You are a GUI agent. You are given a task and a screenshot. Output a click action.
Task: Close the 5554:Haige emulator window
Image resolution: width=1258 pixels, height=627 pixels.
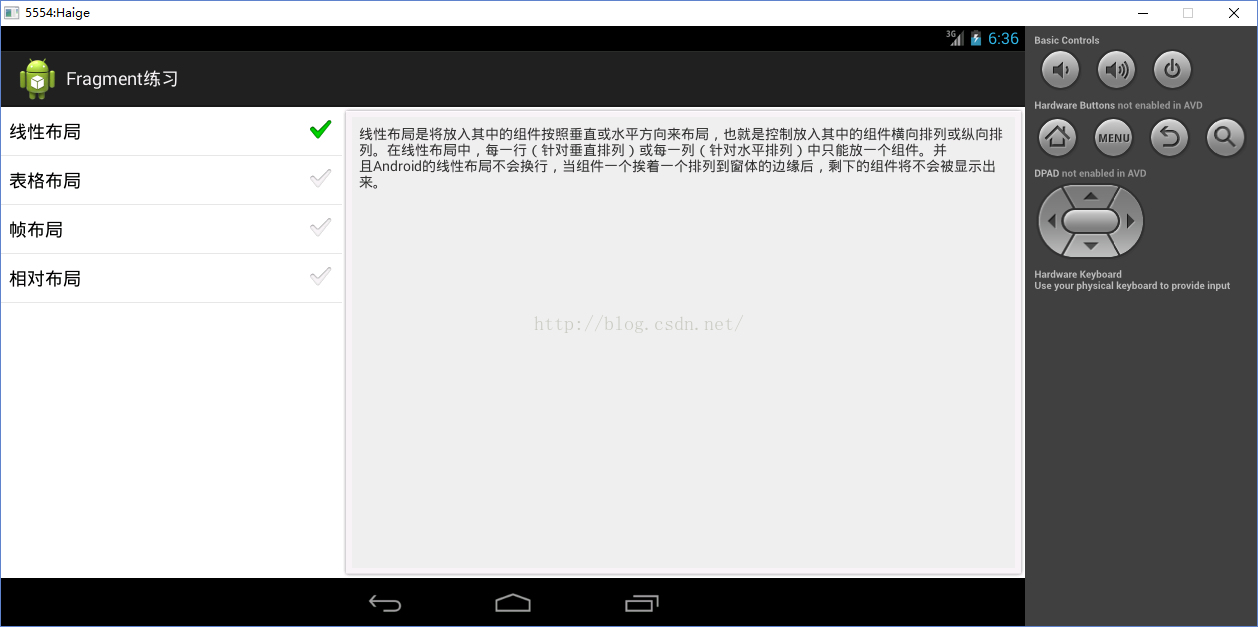[1234, 13]
